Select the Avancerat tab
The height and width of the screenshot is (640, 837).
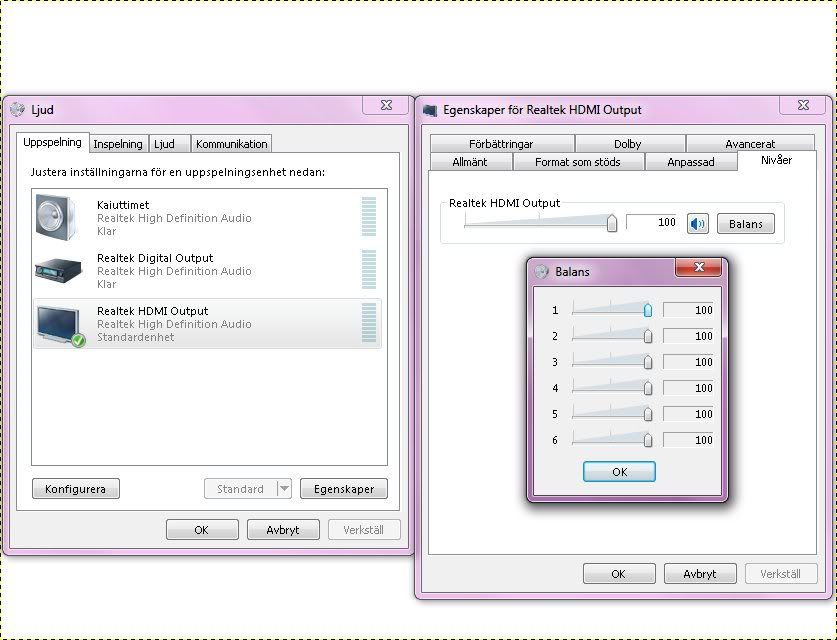click(750, 144)
